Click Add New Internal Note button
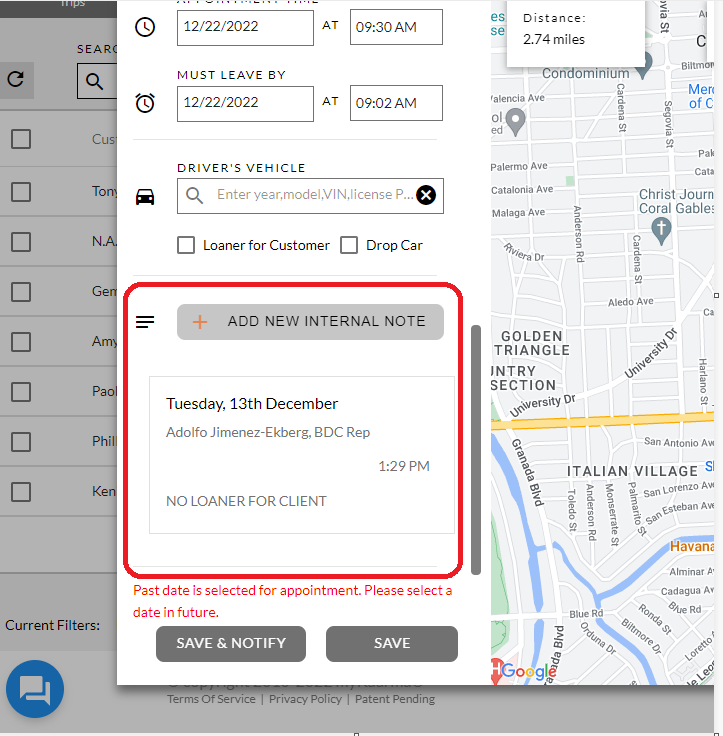 pos(310,322)
